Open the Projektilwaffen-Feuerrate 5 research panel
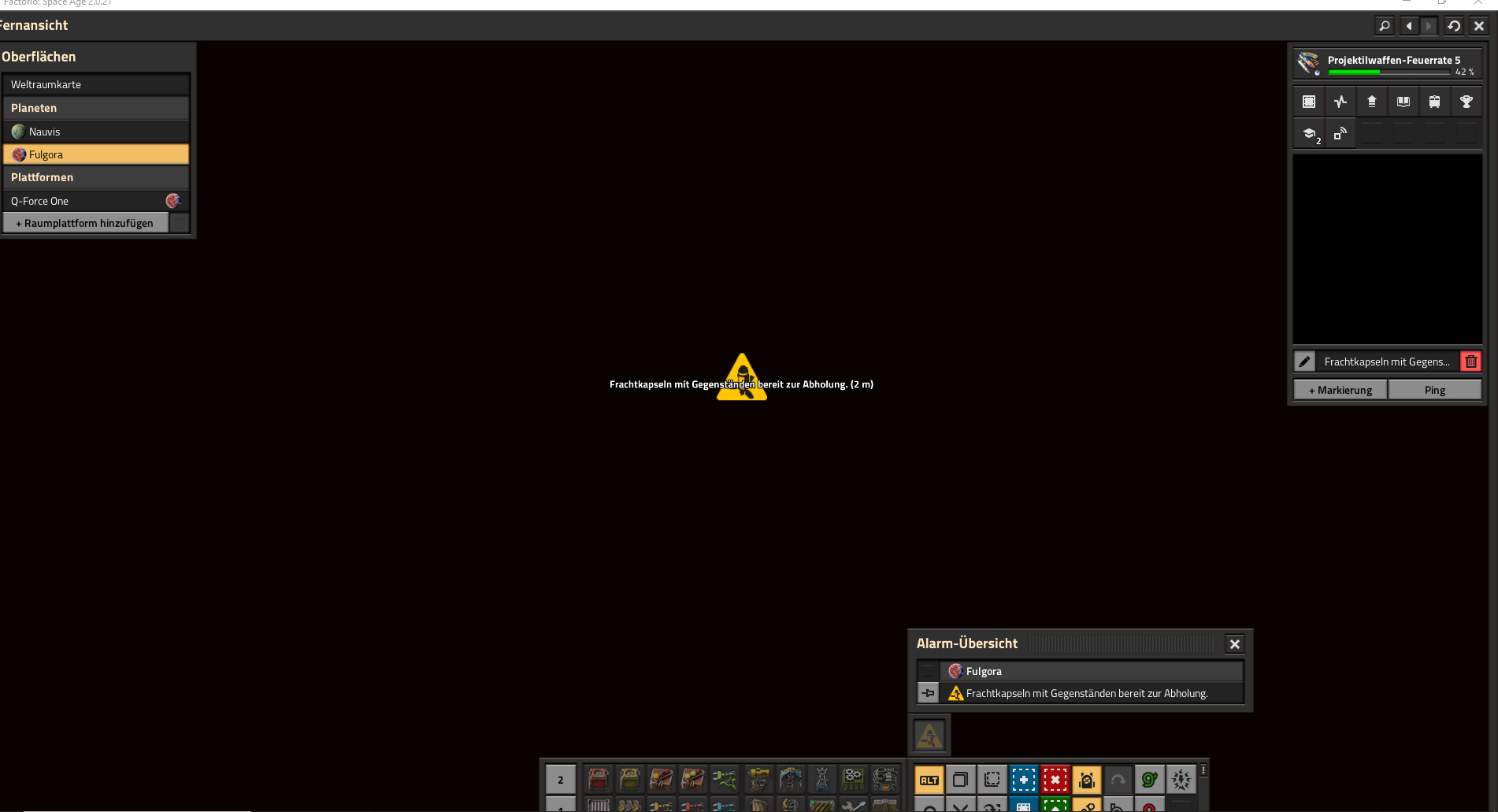1498x812 pixels. [1388, 63]
